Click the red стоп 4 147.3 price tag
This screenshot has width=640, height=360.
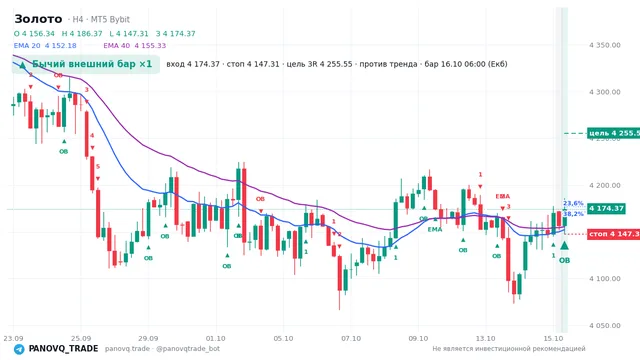[x=613, y=234]
